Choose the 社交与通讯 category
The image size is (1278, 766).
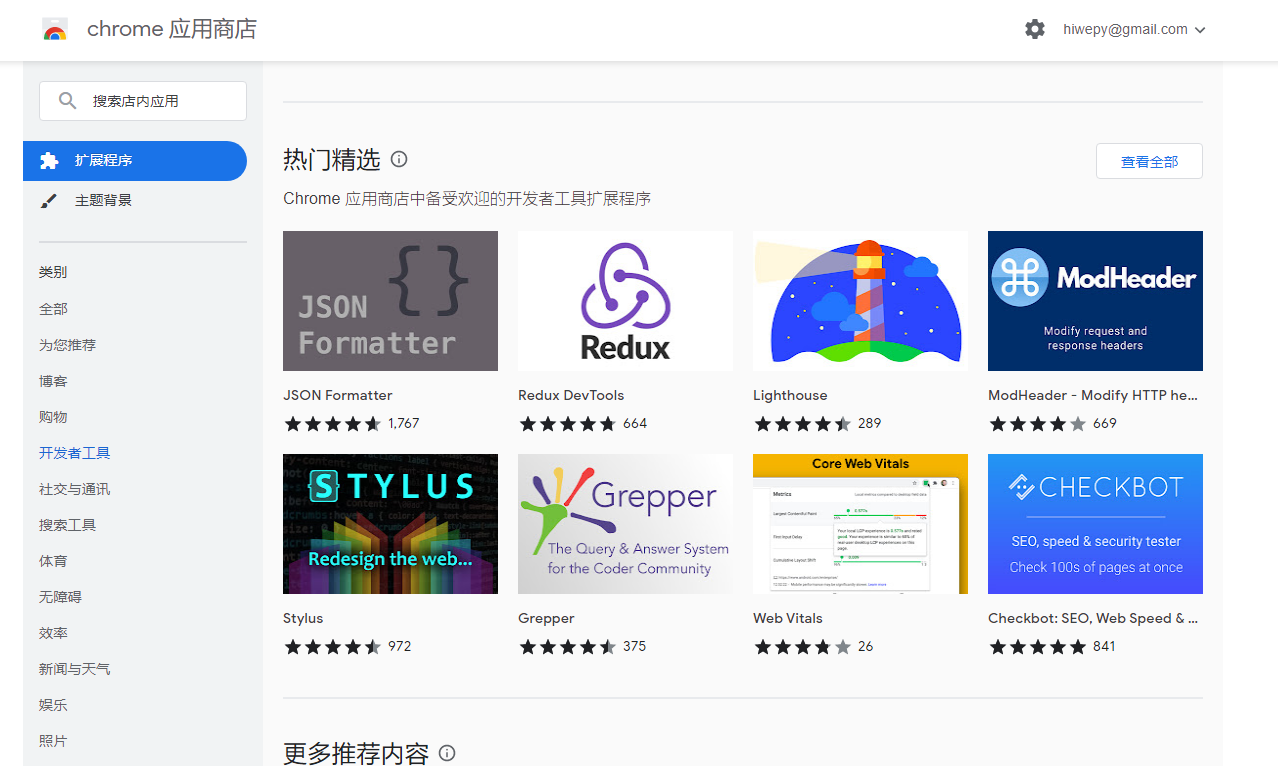click(74, 489)
